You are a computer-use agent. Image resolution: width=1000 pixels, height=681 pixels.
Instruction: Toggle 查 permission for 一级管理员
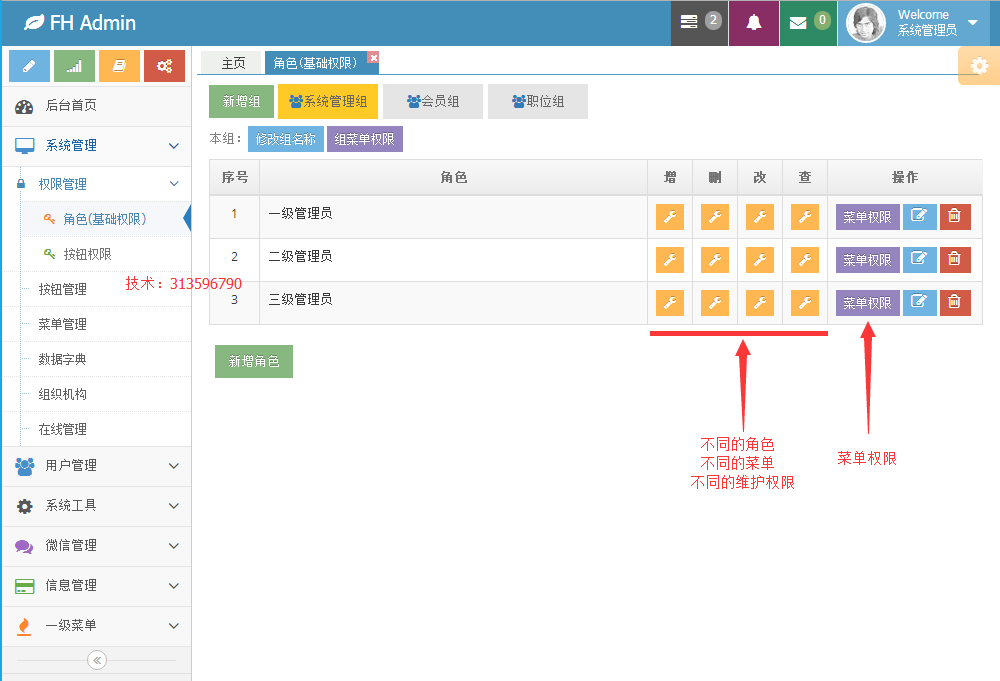pos(805,217)
